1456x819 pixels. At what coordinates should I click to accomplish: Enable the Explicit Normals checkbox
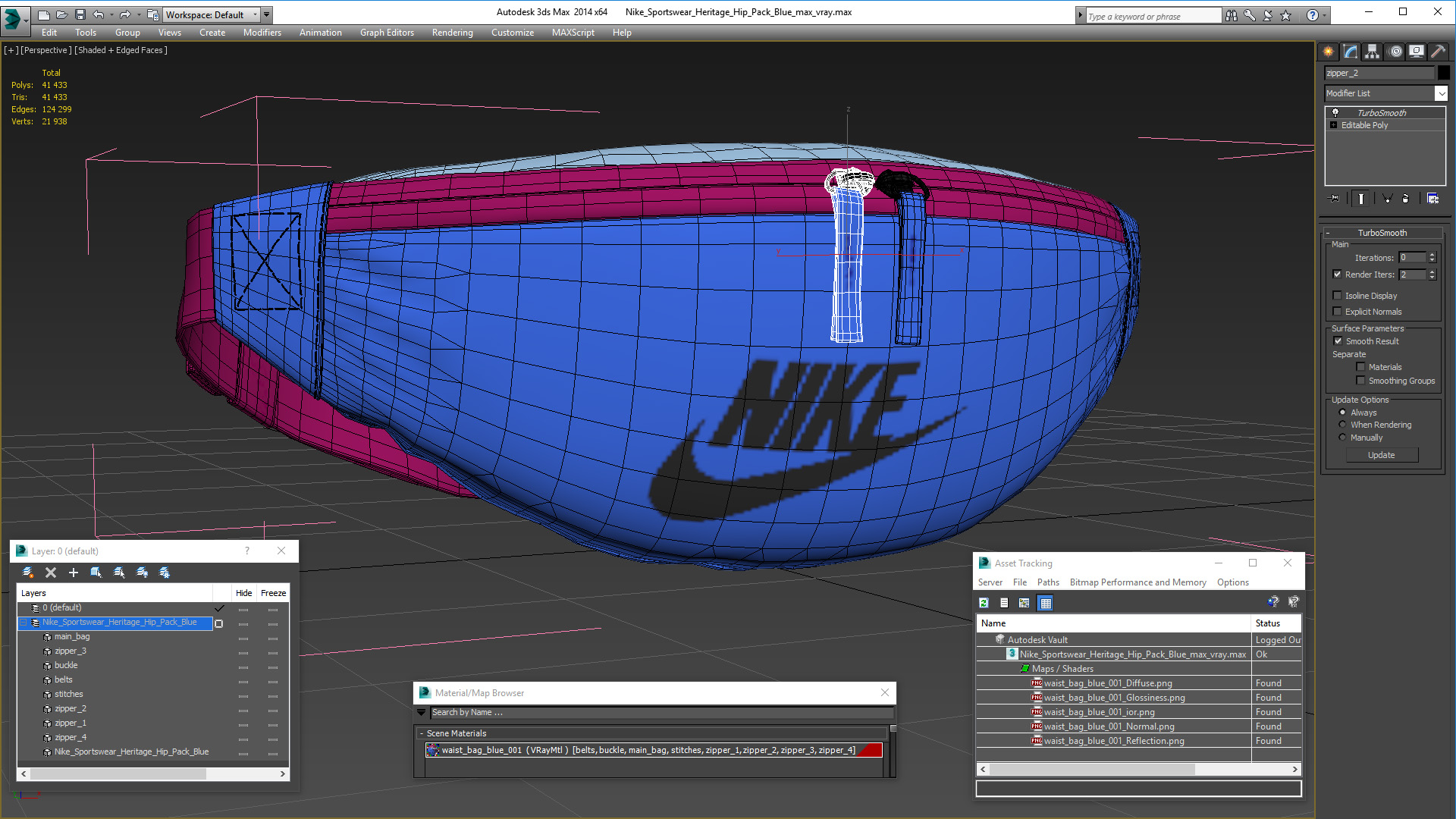pos(1337,312)
